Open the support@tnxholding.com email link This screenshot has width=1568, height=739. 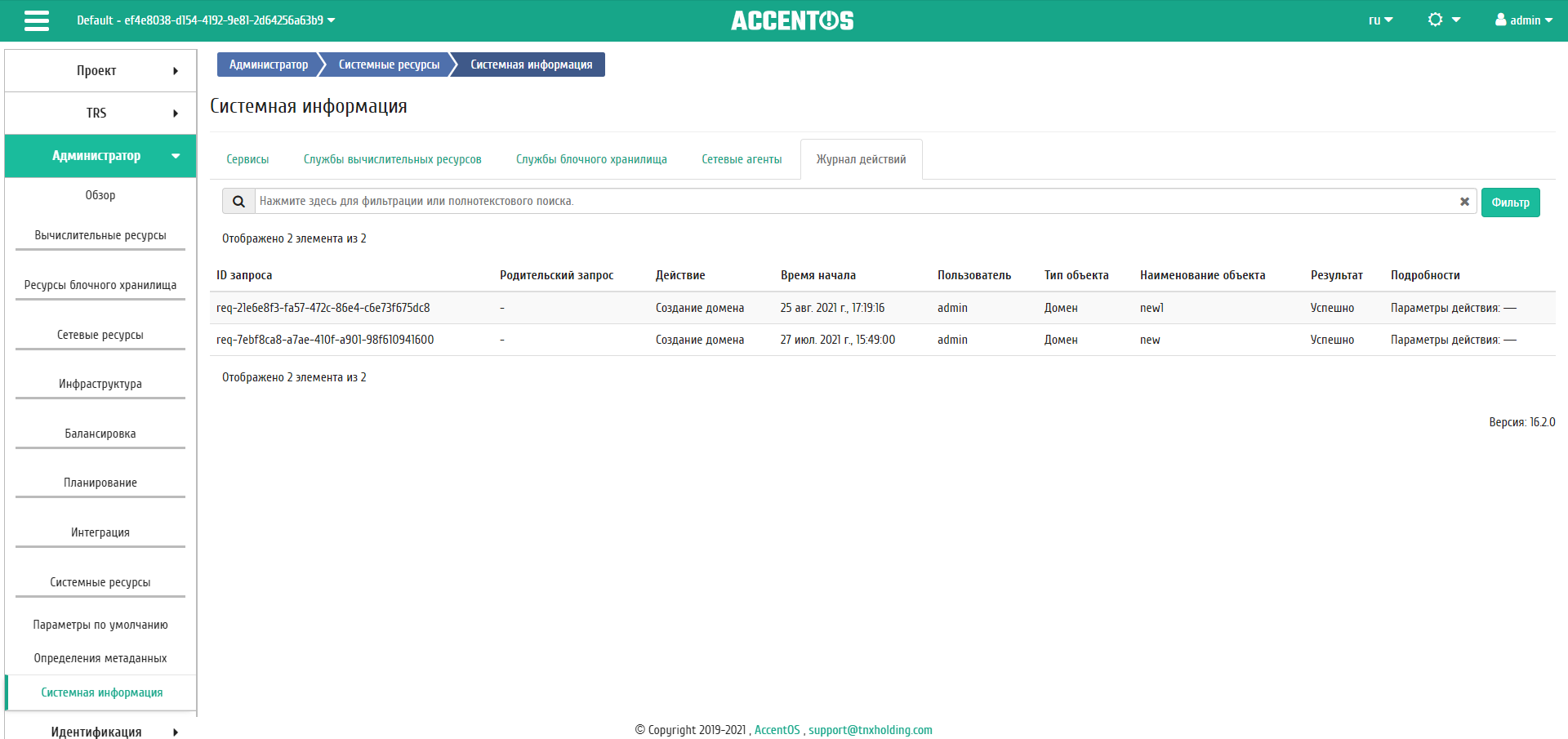click(870, 730)
